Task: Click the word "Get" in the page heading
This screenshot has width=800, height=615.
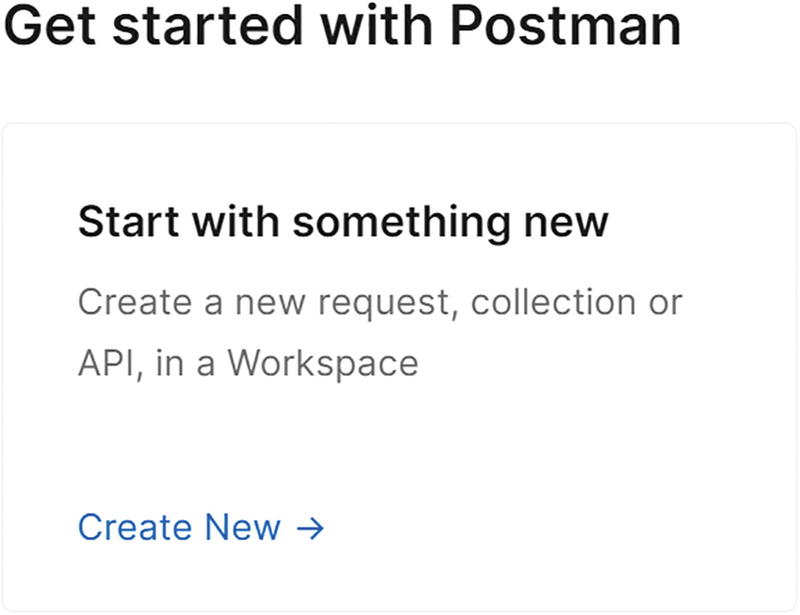Action: click(x=52, y=28)
